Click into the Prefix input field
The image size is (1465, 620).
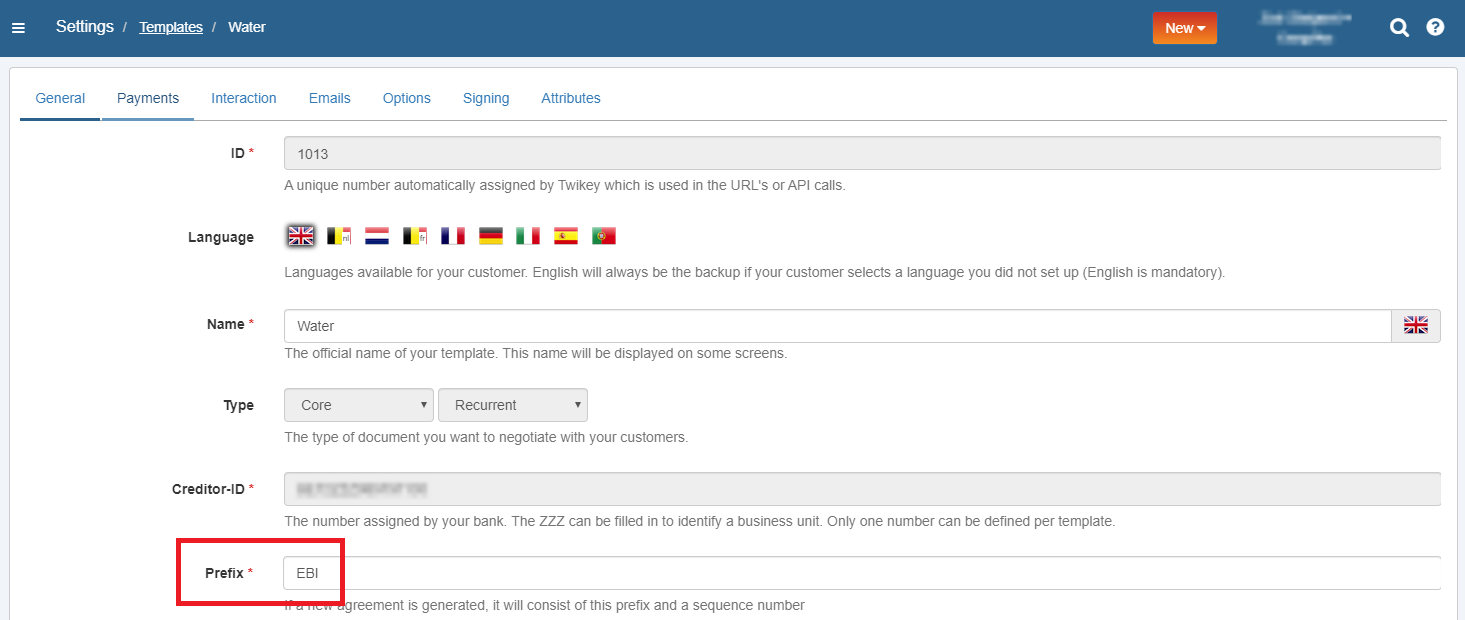[x=860, y=573]
